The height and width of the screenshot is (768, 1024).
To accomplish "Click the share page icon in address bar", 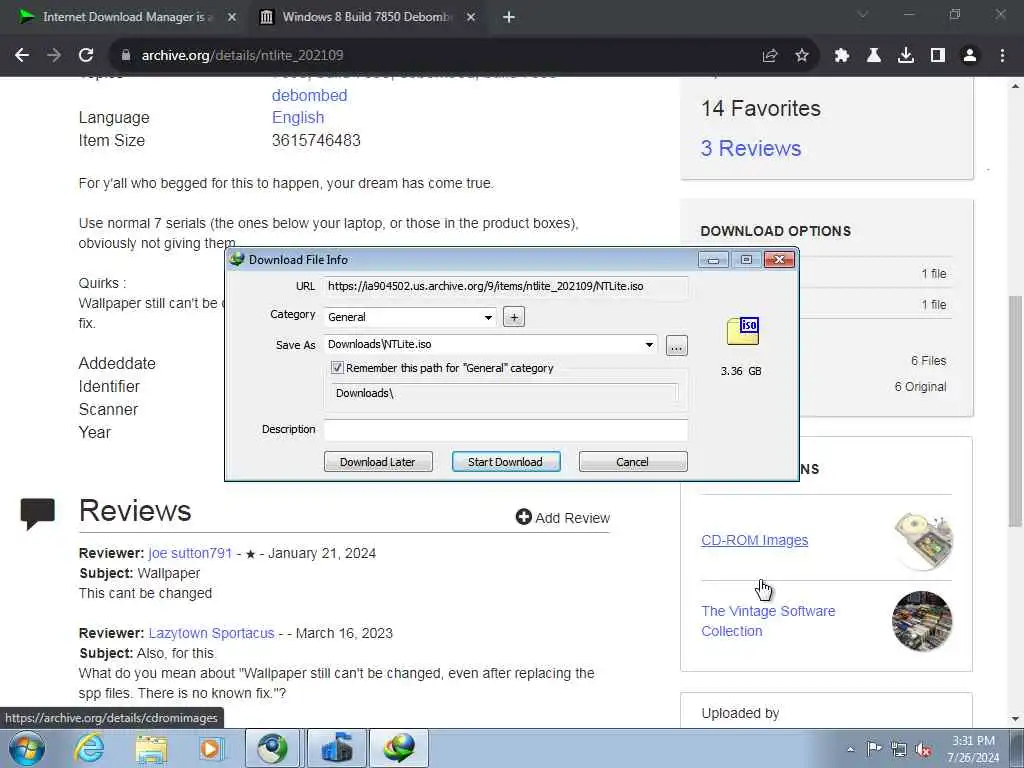I will tap(770, 56).
